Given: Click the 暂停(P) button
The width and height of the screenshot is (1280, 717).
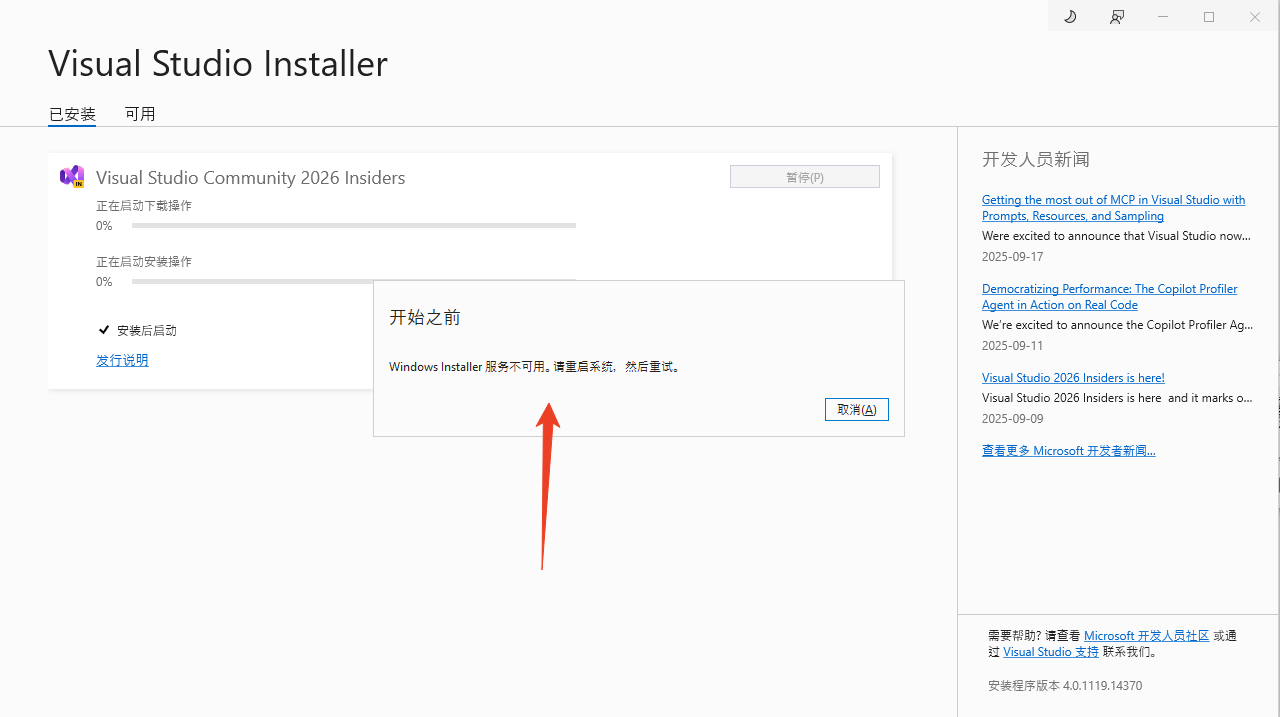Looking at the screenshot, I should click(805, 177).
